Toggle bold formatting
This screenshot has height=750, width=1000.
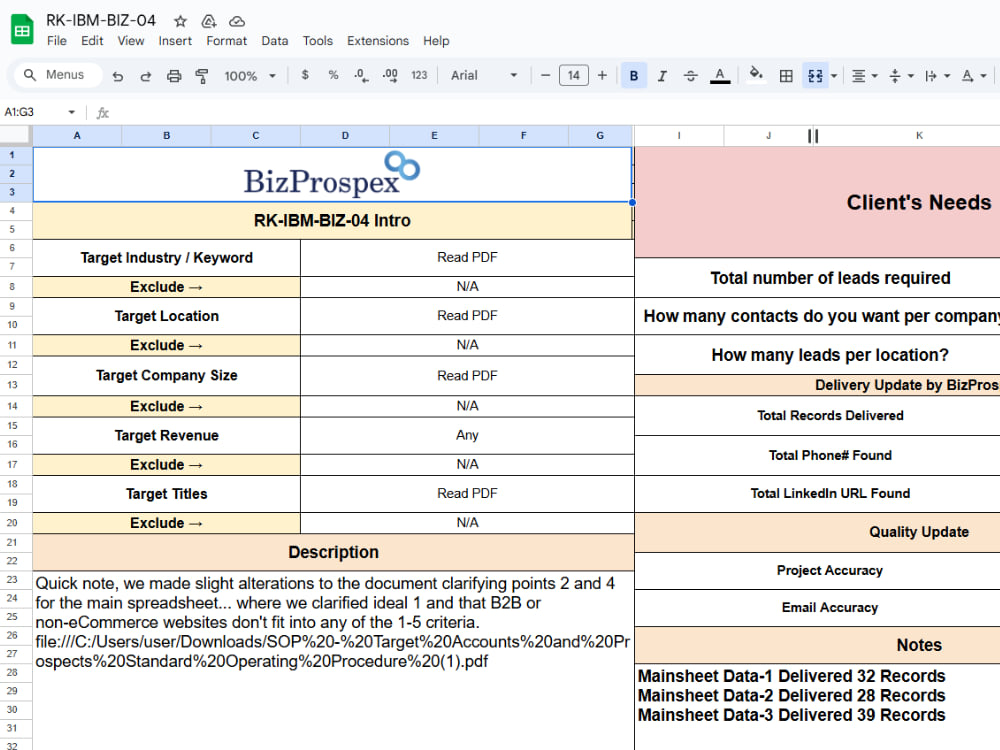[634, 75]
